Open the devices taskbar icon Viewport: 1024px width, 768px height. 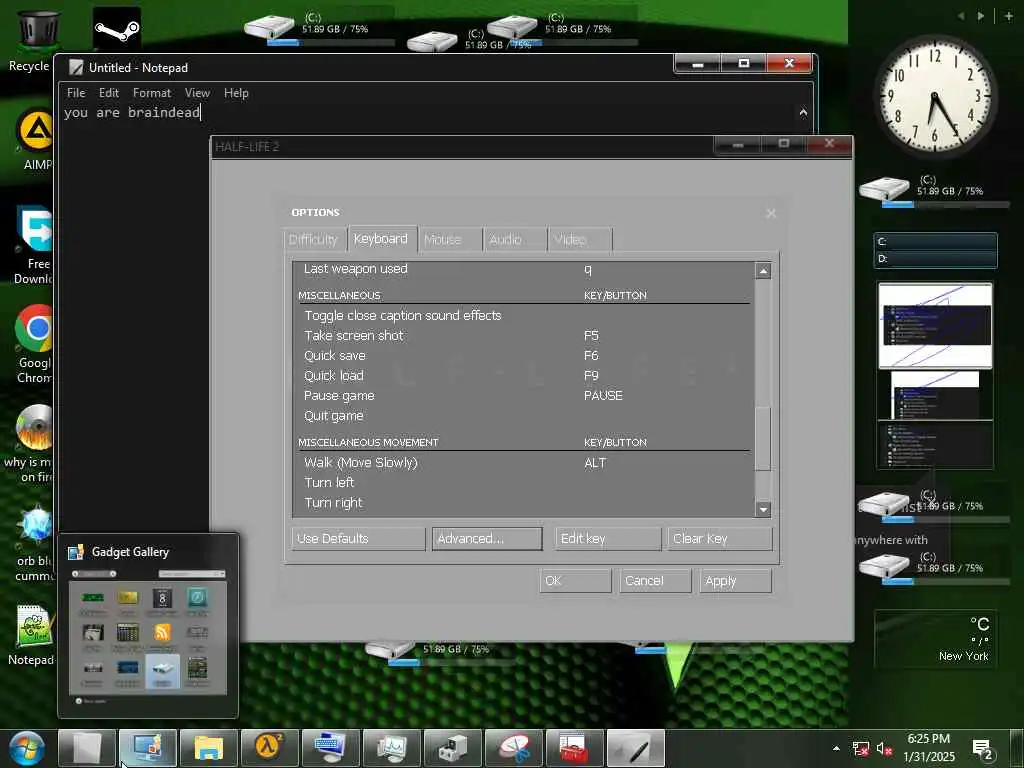click(x=453, y=748)
